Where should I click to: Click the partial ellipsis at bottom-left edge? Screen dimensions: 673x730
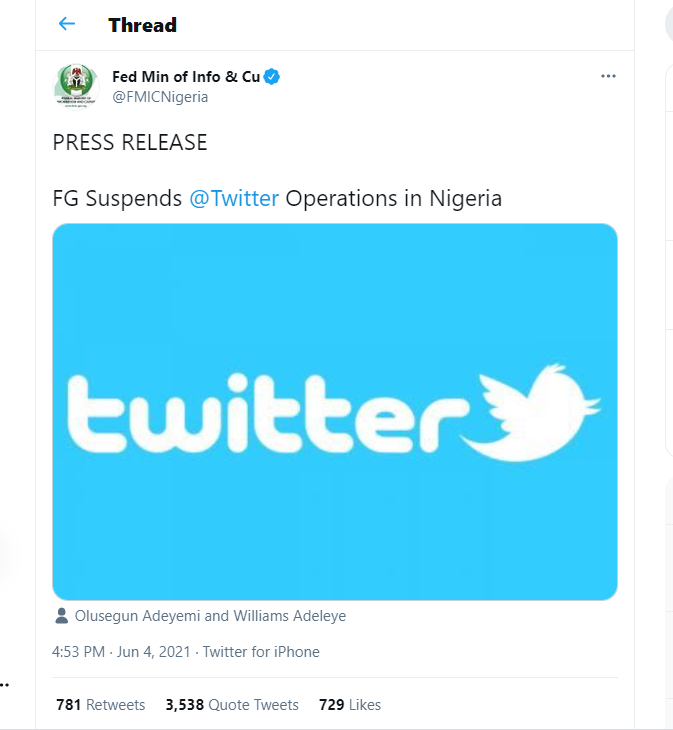click(5, 685)
